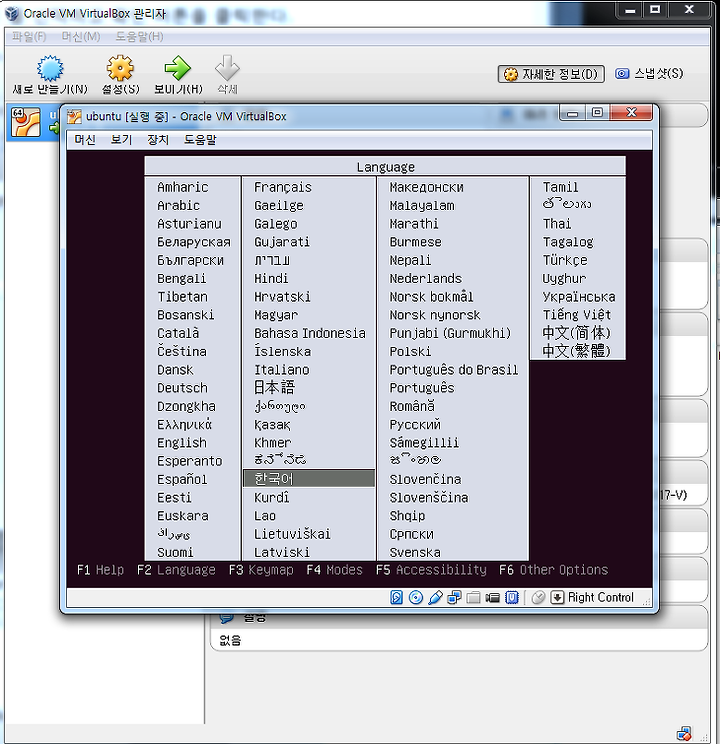Image resolution: width=720 pixels, height=744 pixels.
Task: Click F3 Keymap boot option
Action: pyautogui.click(x=261, y=570)
